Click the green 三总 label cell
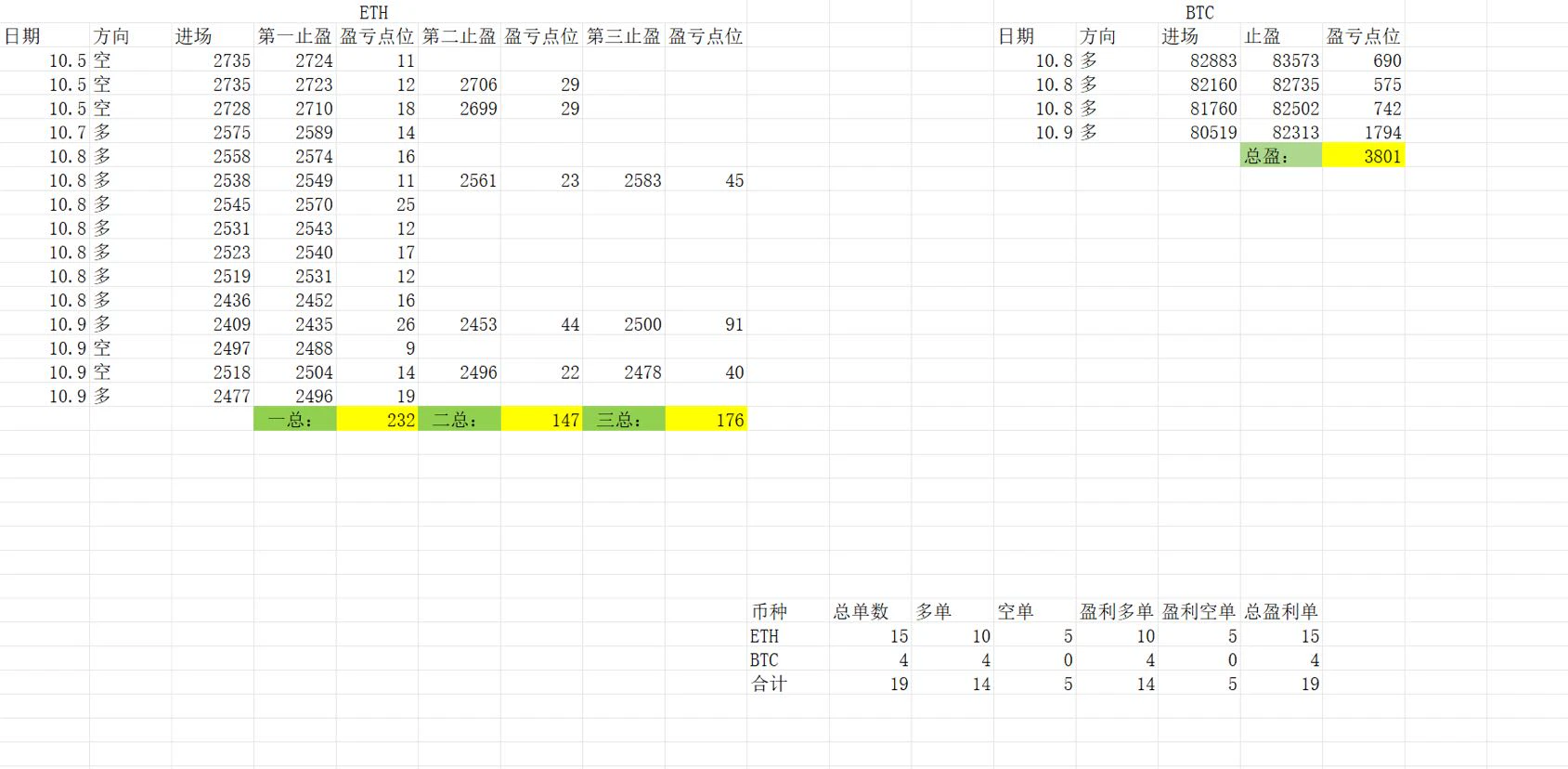 (x=624, y=420)
